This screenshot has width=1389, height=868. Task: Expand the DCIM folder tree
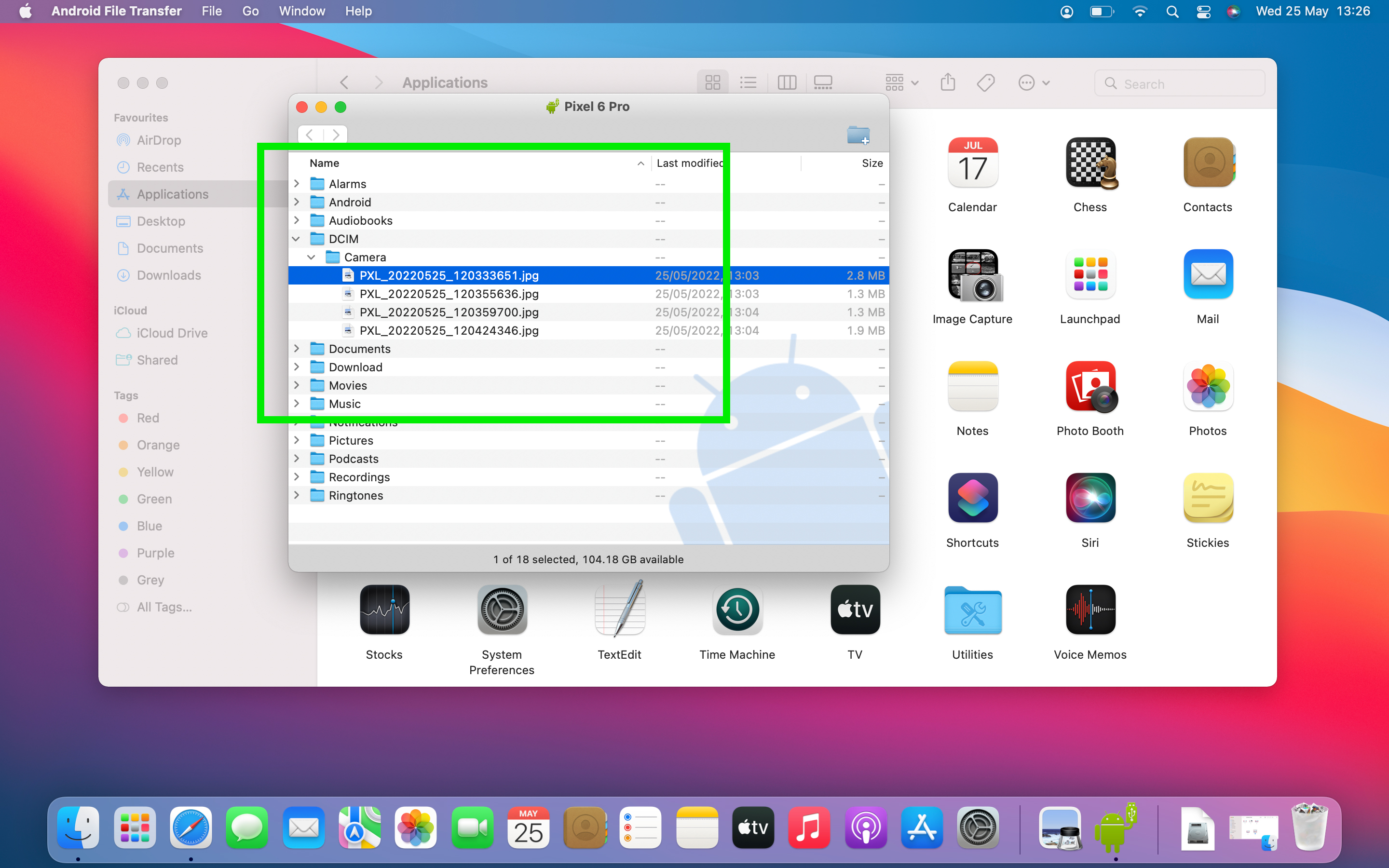tap(297, 238)
